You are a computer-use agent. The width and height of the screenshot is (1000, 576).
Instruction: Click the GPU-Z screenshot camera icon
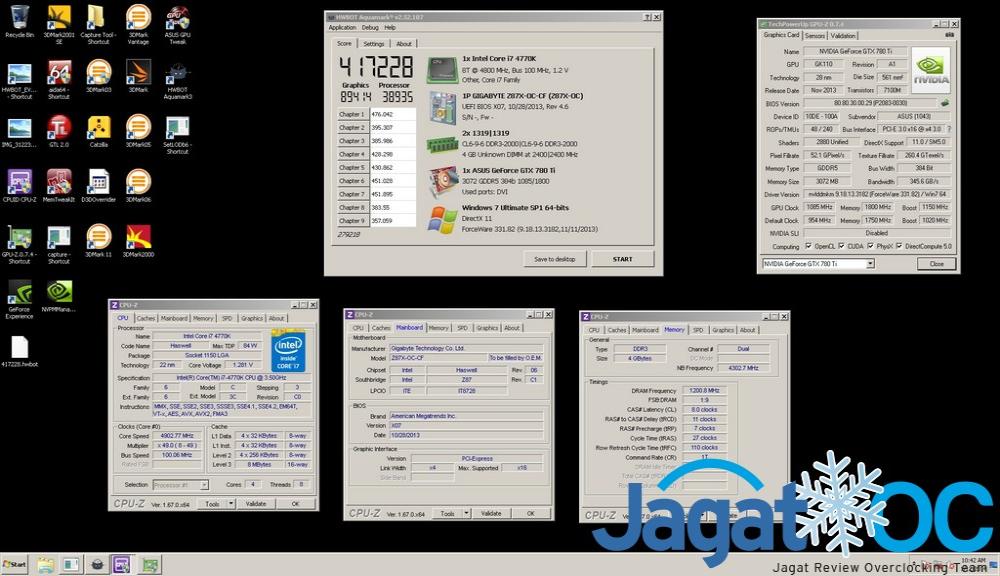click(950, 35)
